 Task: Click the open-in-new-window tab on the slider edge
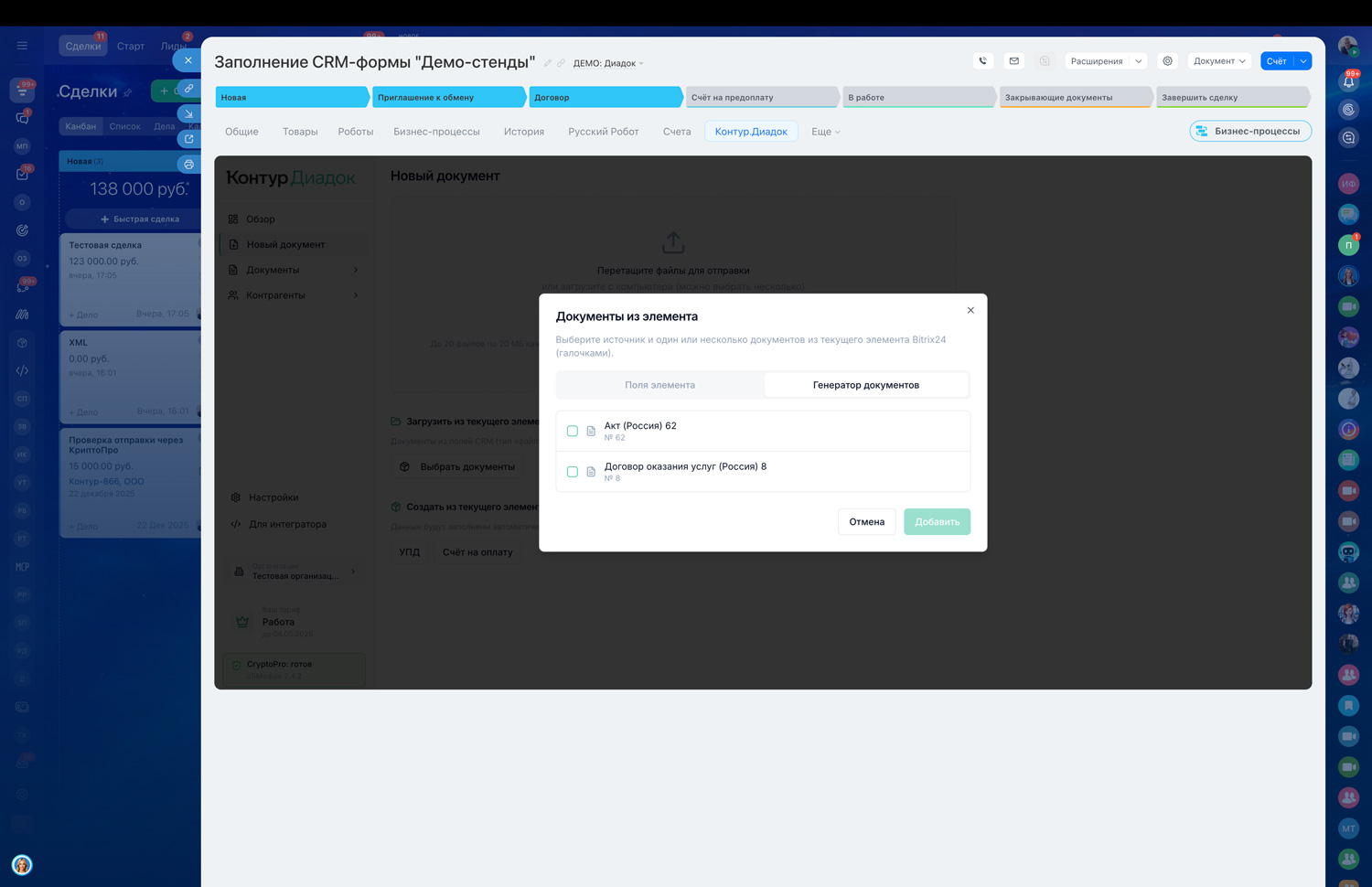coord(188,139)
